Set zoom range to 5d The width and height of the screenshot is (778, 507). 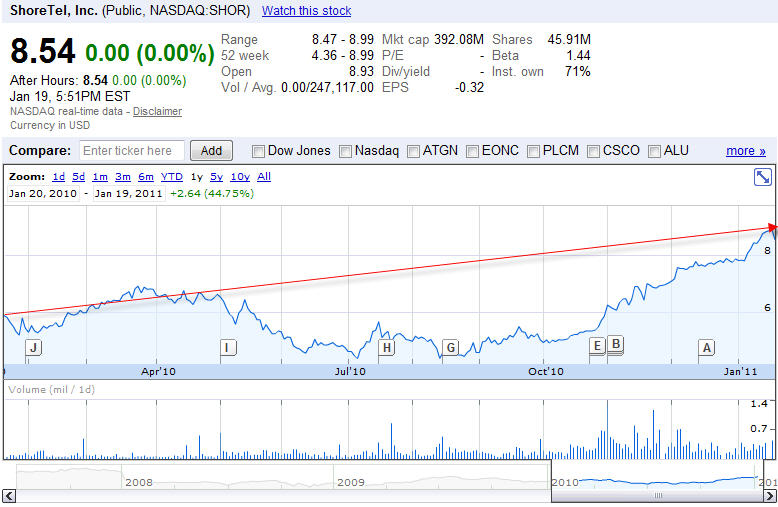click(x=80, y=176)
